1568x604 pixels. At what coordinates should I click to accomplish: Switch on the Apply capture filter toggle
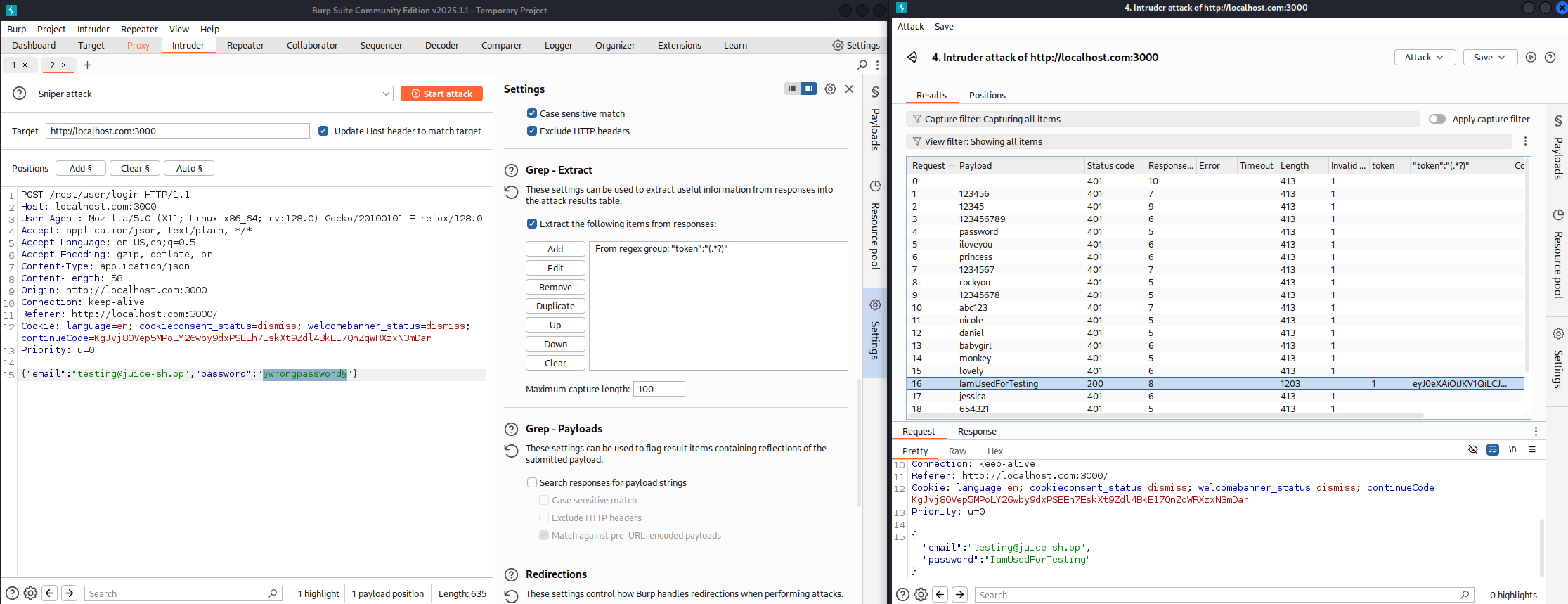(1437, 119)
